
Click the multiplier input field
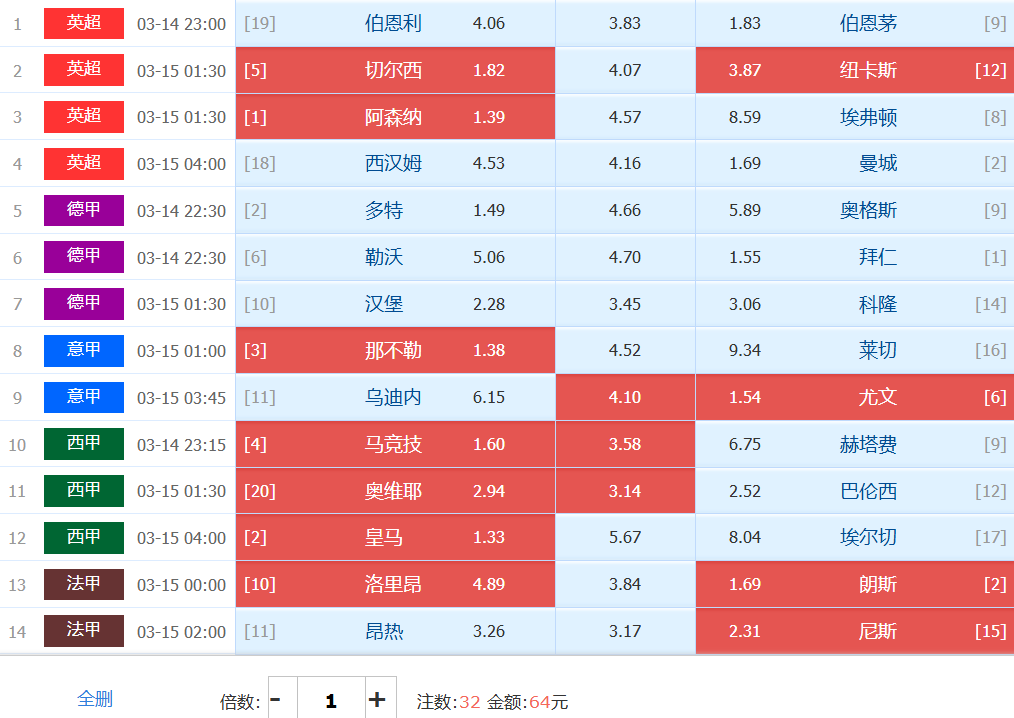click(330, 699)
